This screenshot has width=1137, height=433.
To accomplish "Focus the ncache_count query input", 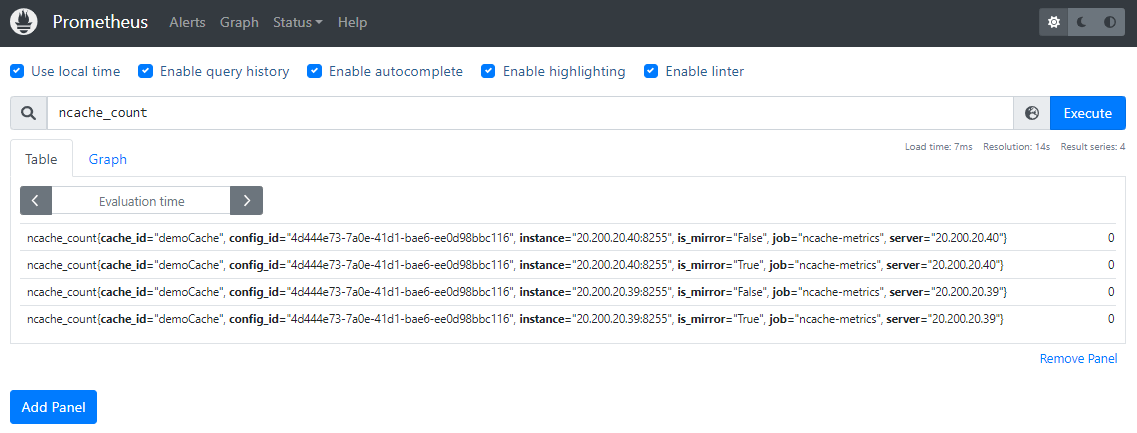I will (x=530, y=113).
